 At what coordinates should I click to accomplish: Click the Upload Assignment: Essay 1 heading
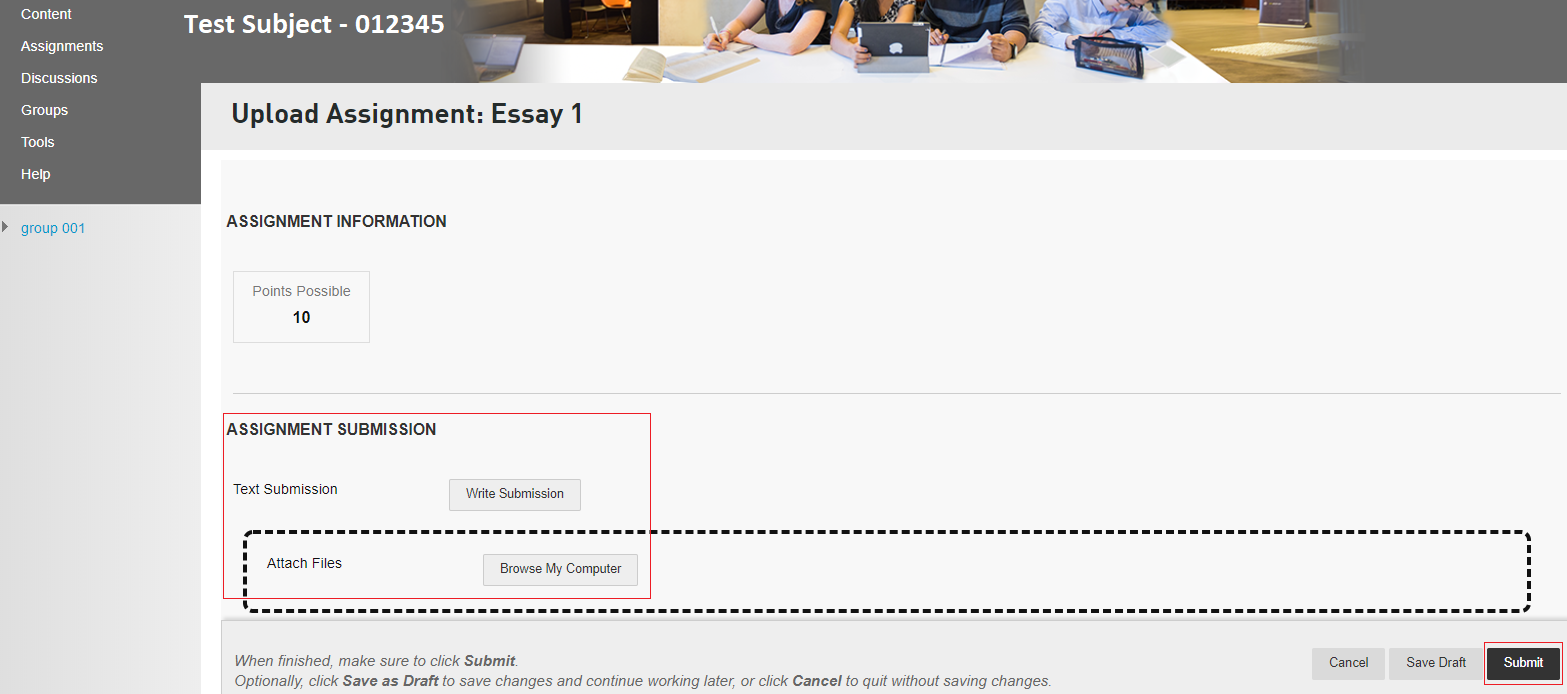pyautogui.click(x=406, y=114)
